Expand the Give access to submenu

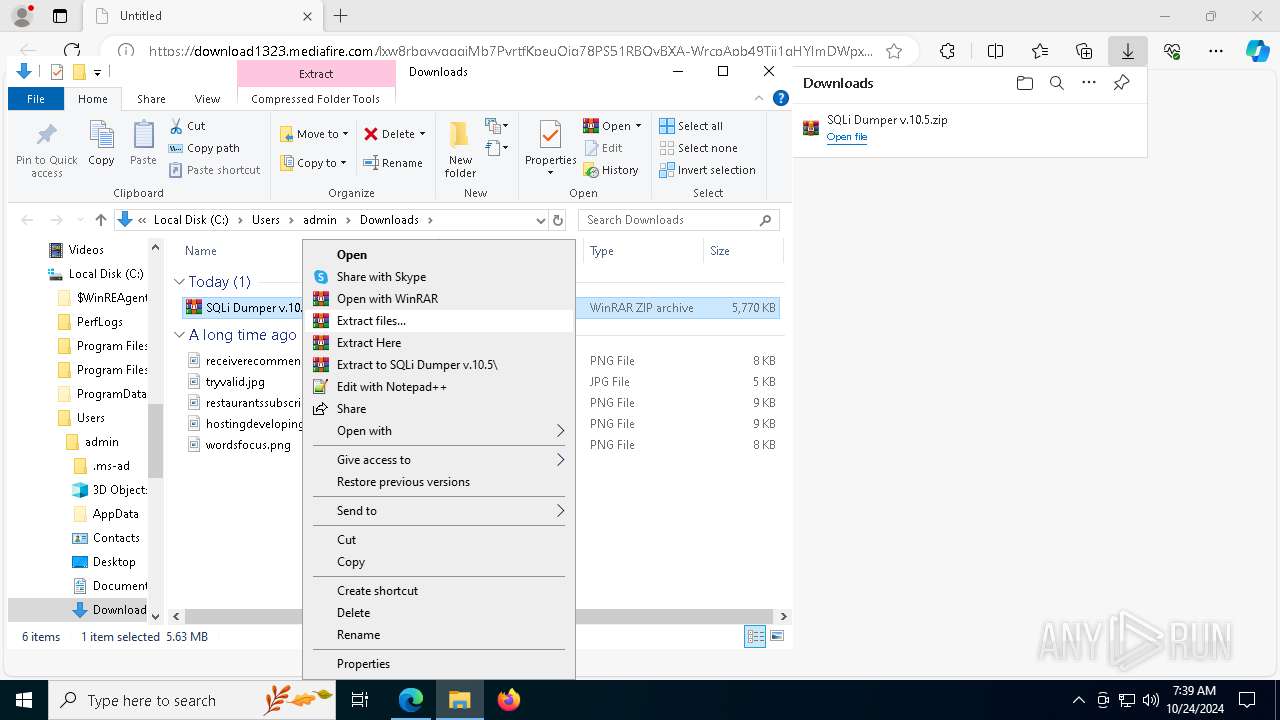[x=438, y=460]
